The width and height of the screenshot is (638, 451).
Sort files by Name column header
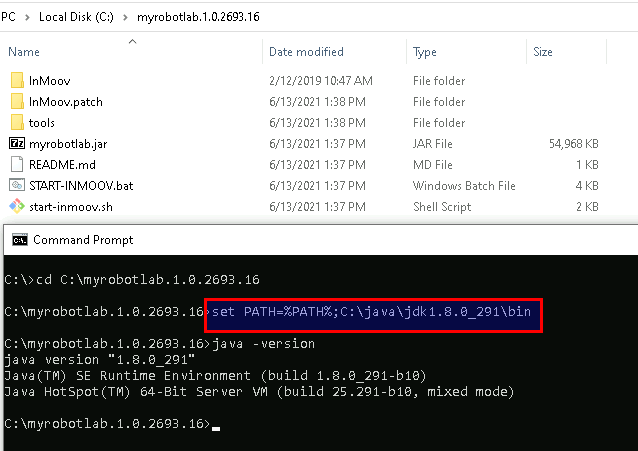click(24, 52)
